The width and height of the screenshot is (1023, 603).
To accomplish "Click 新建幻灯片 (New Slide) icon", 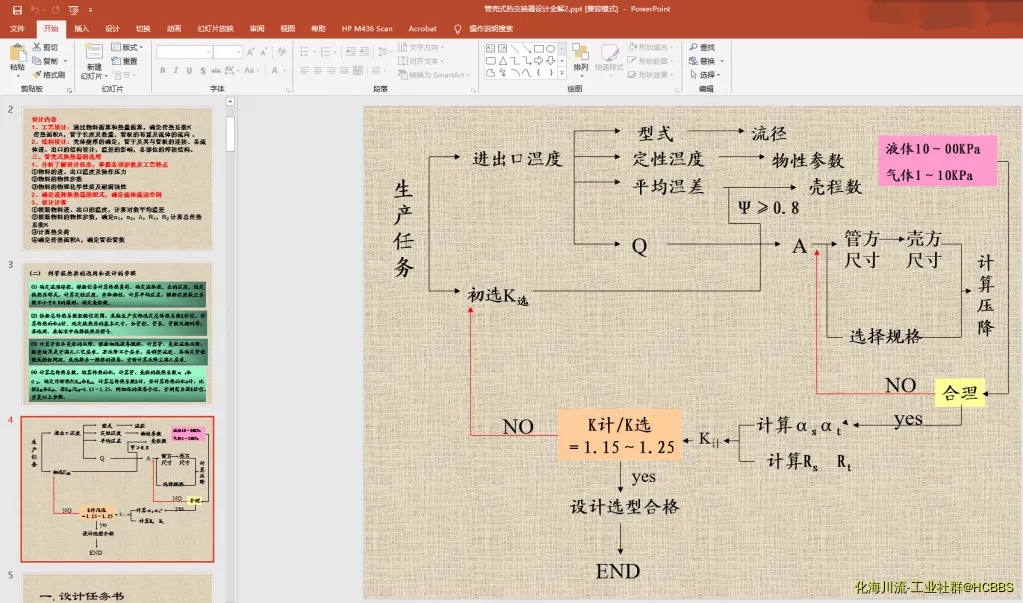I will point(94,52).
